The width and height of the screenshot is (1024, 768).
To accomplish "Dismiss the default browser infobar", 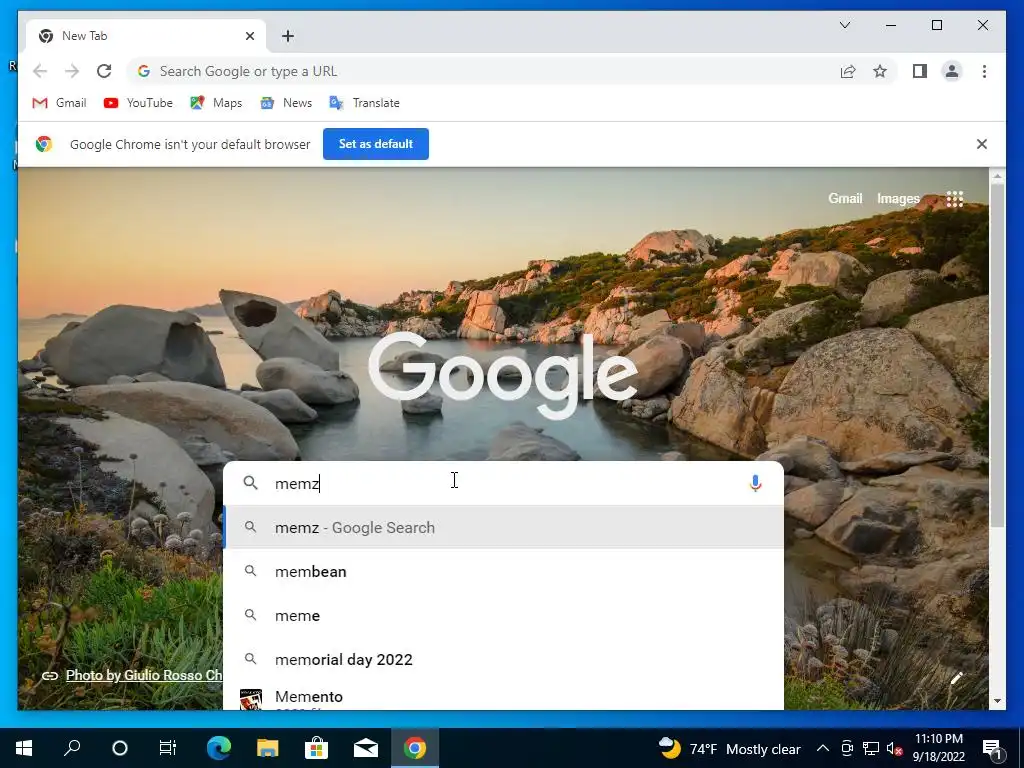I will (x=982, y=144).
